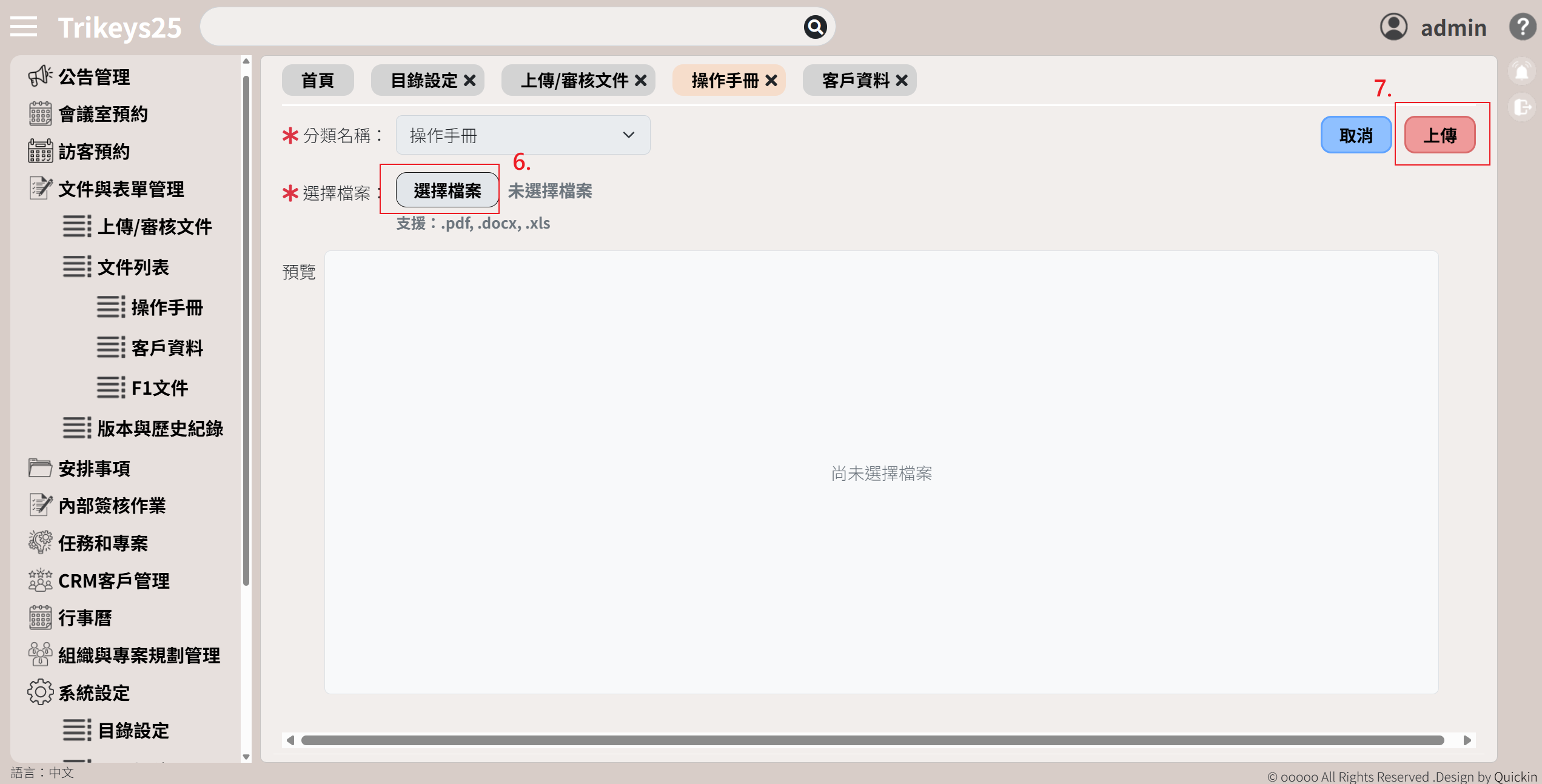Click the 選擇檔案 button
The image size is (1542, 784).
[447, 190]
